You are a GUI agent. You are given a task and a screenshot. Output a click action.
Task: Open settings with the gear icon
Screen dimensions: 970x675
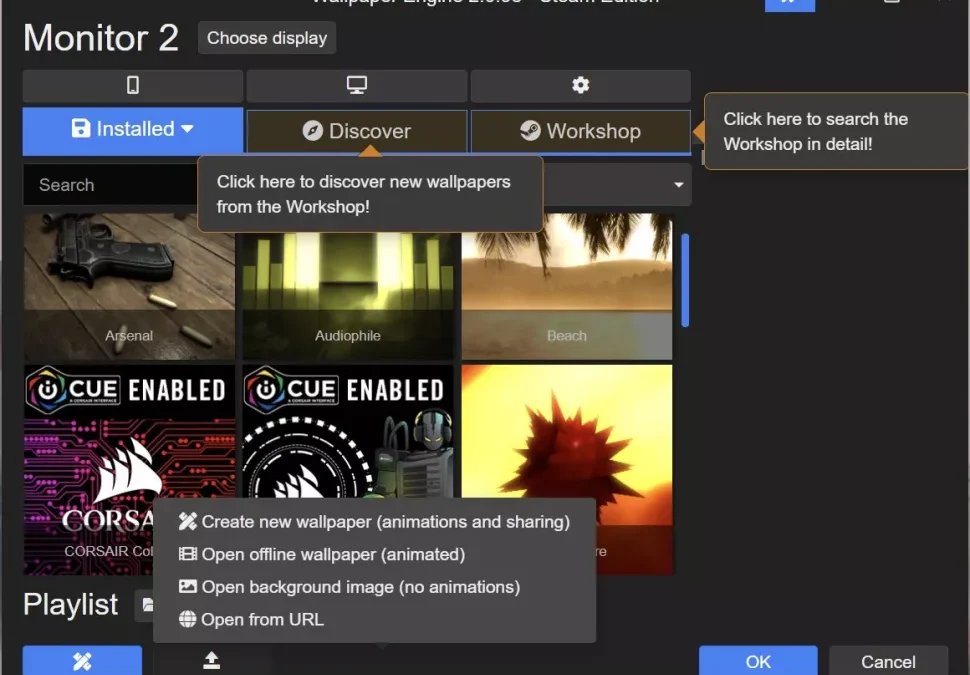pos(580,86)
